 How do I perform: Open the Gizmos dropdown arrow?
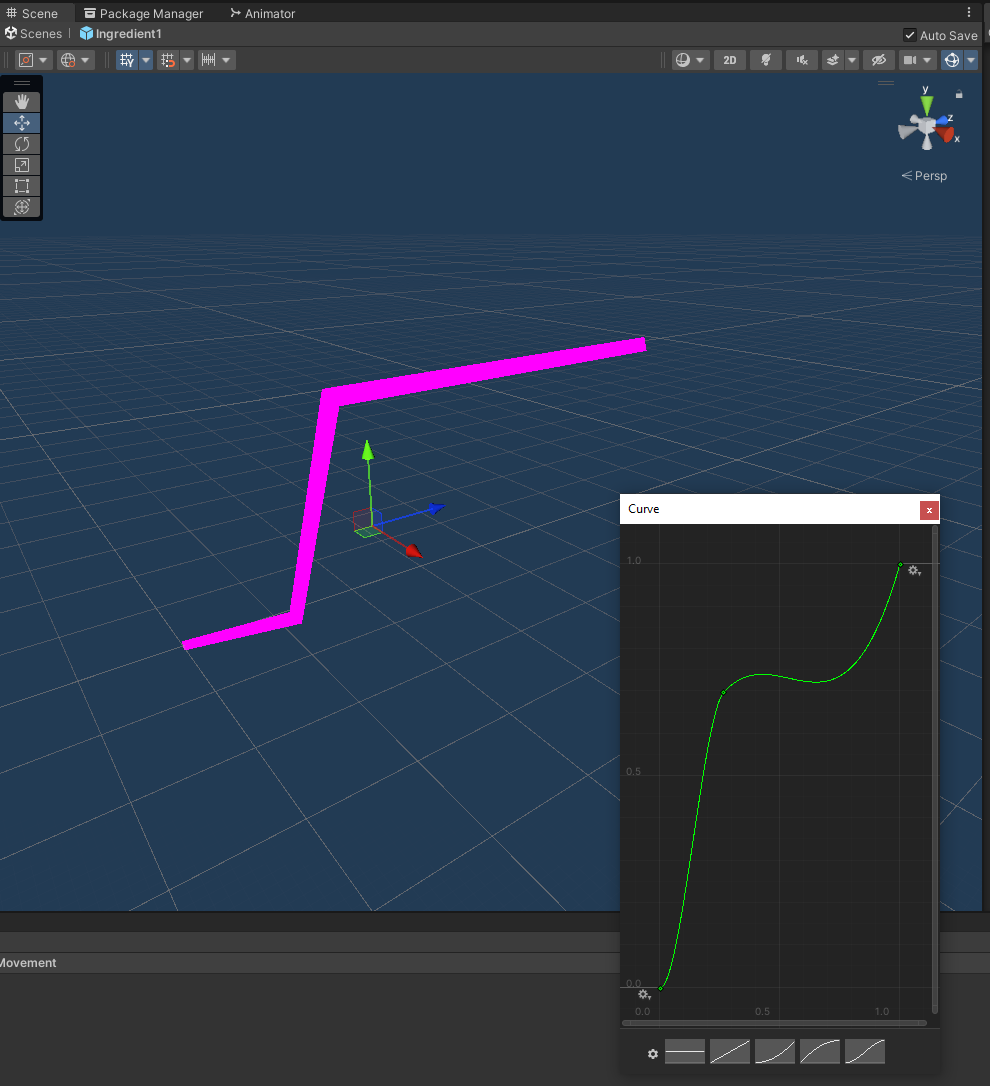point(971,60)
